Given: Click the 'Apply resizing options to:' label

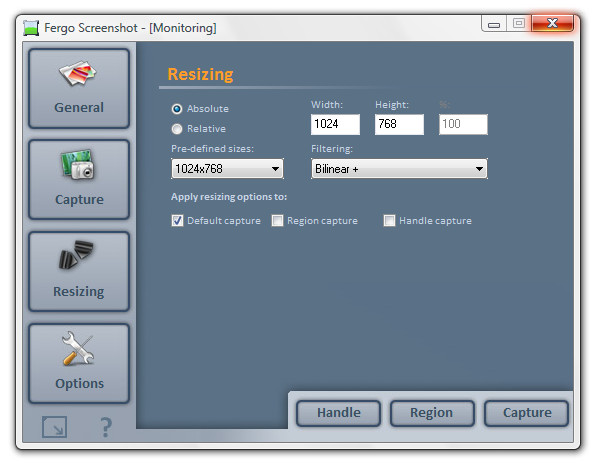Looking at the screenshot, I should coord(229,197).
